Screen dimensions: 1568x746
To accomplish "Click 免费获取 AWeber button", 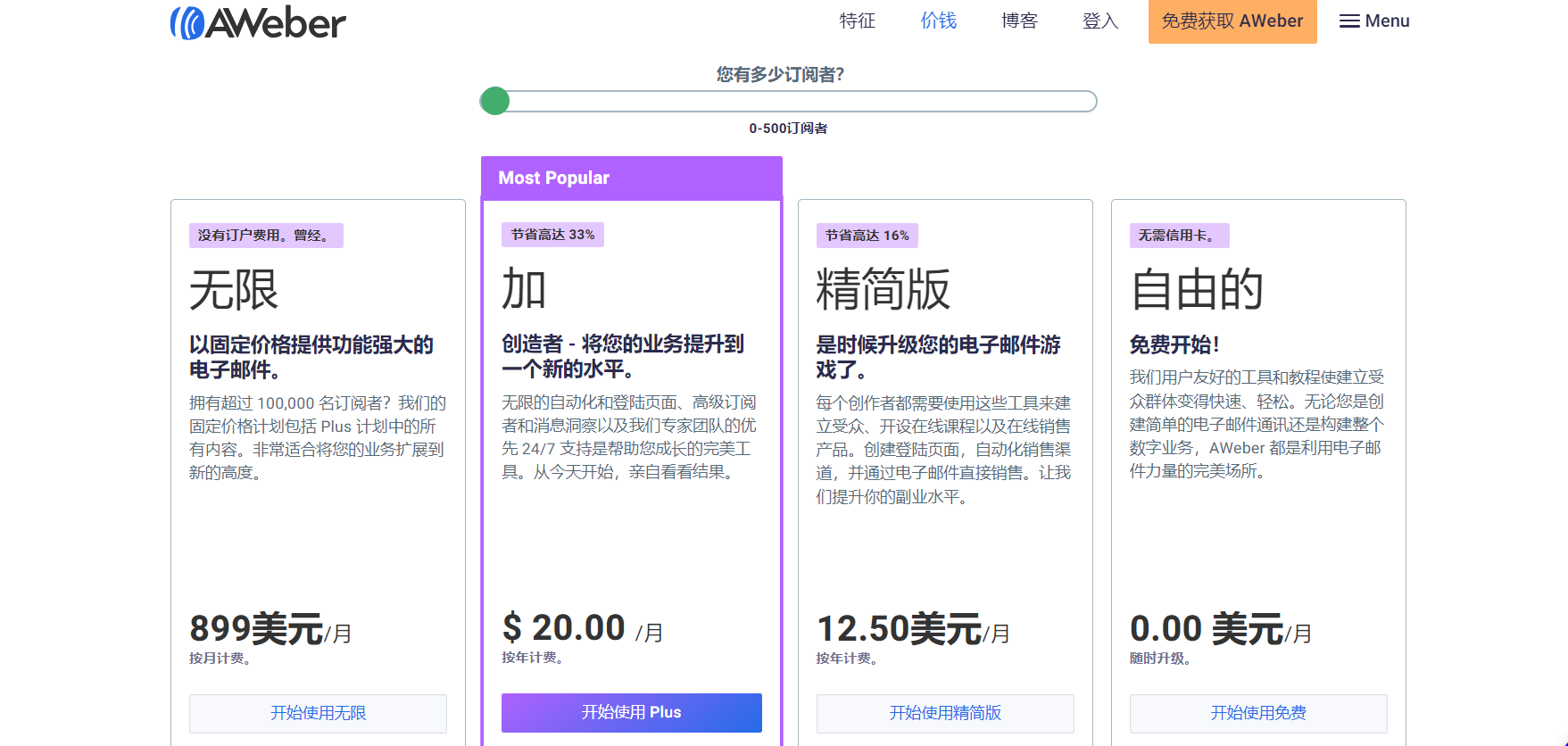I will [x=1232, y=21].
